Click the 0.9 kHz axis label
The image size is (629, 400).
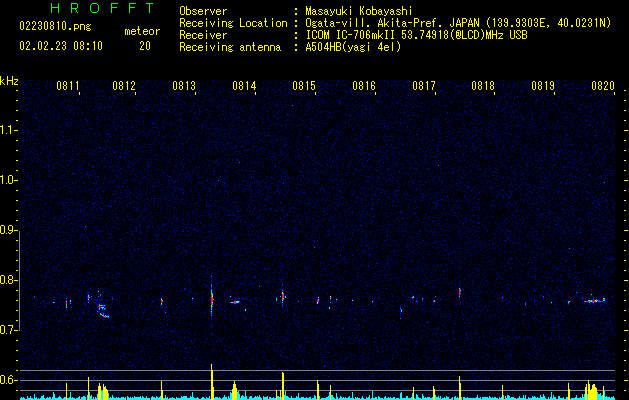click(x=9, y=230)
